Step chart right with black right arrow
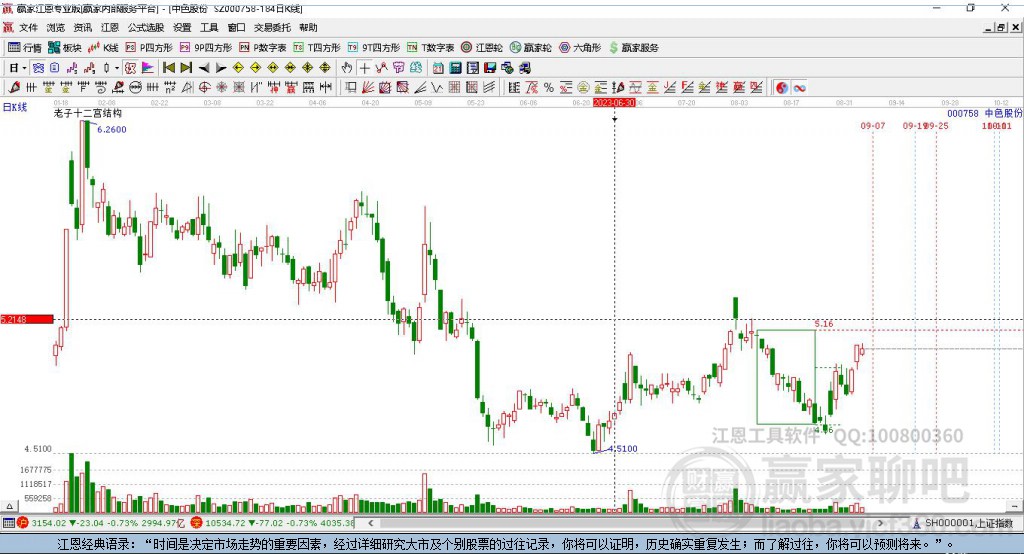Screen dimensions: 1024x554 click(221, 68)
